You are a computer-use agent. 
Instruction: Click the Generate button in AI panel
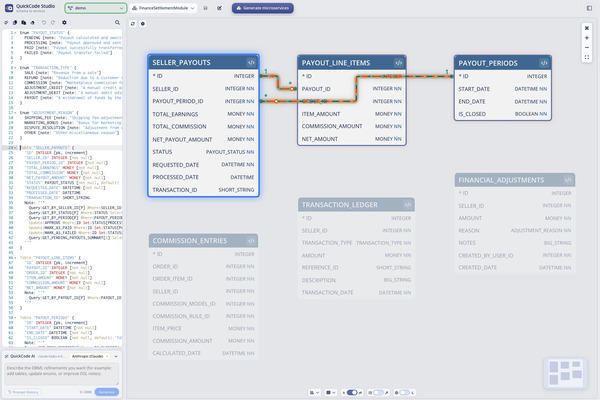click(107, 392)
